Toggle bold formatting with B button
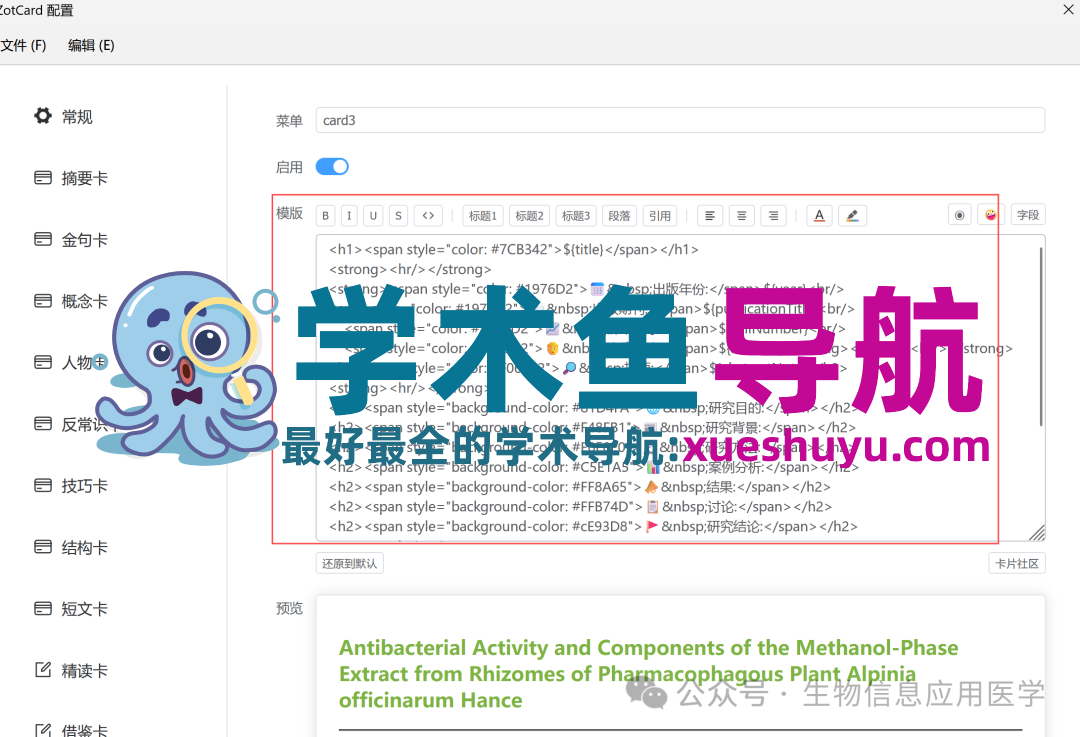Viewport: 1080px width, 737px height. tap(326, 216)
